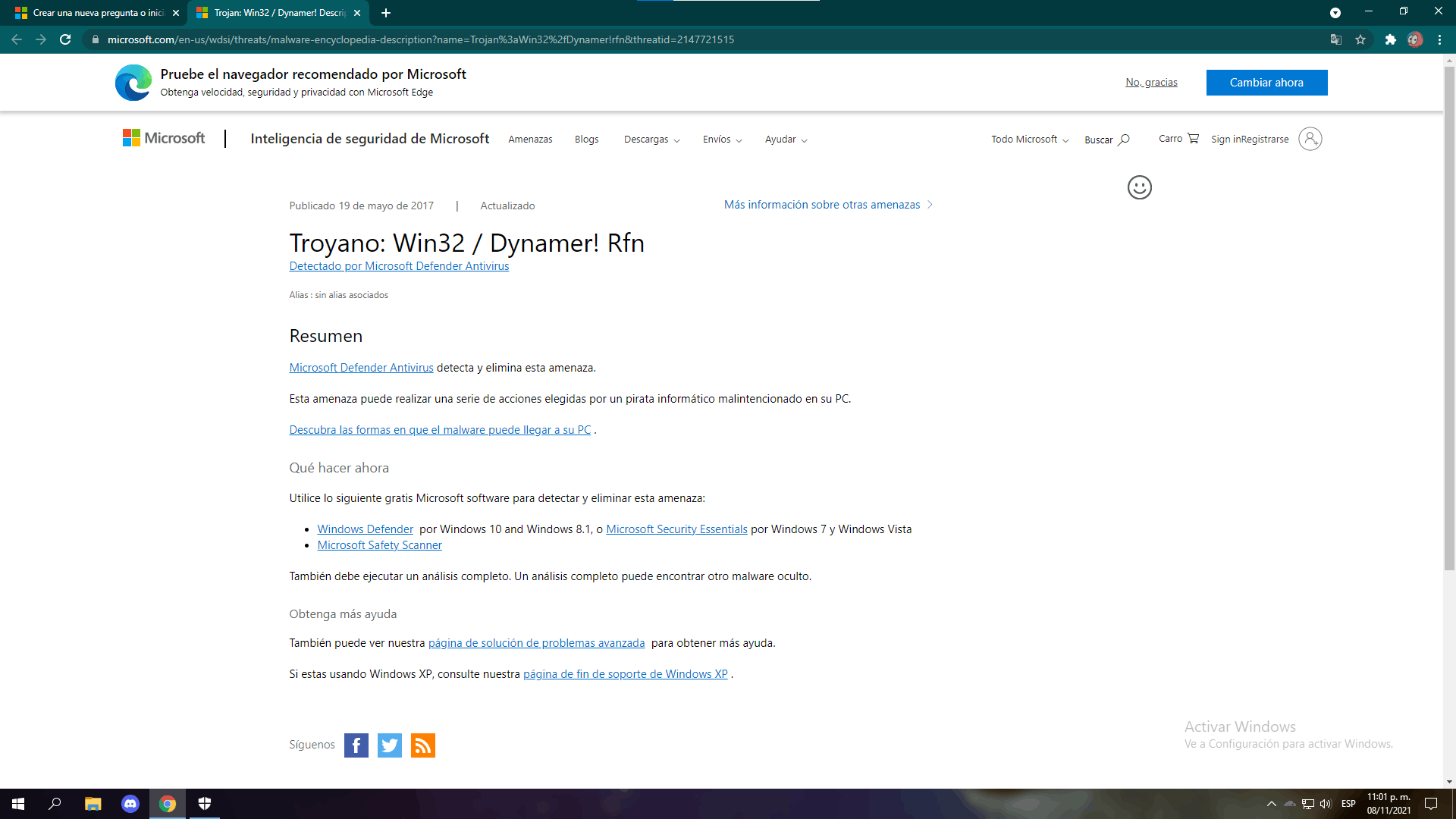This screenshot has width=1456, height=819.
Task: Click the user account avatar icon
Action: 1310,139
